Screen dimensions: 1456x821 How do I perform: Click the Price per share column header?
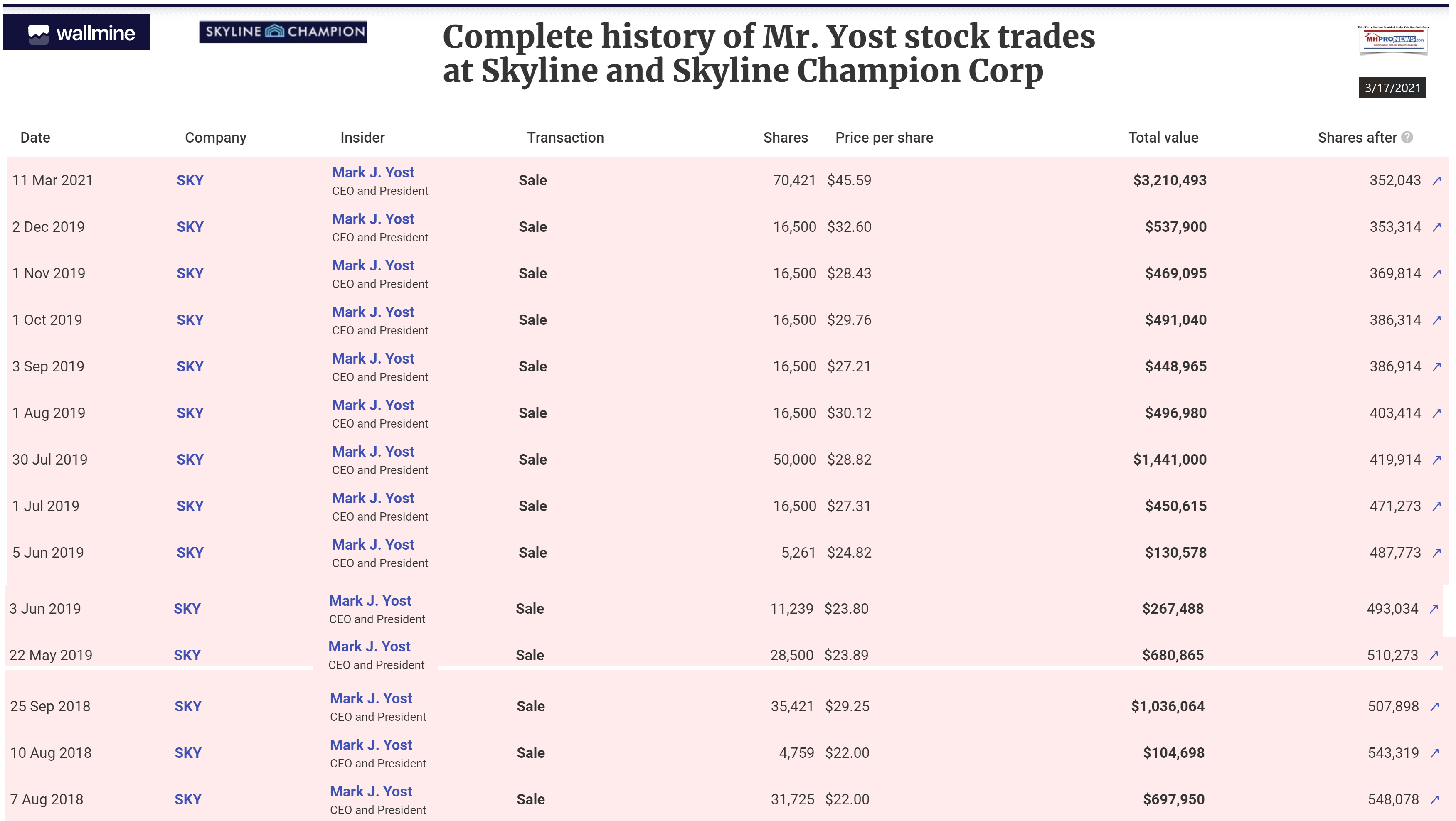pyautogui.click(x=884, y=137)
